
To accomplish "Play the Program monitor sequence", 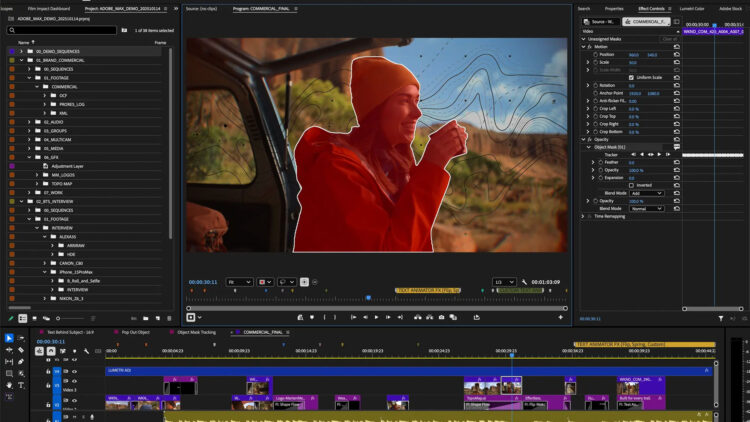I will [376, 317].
